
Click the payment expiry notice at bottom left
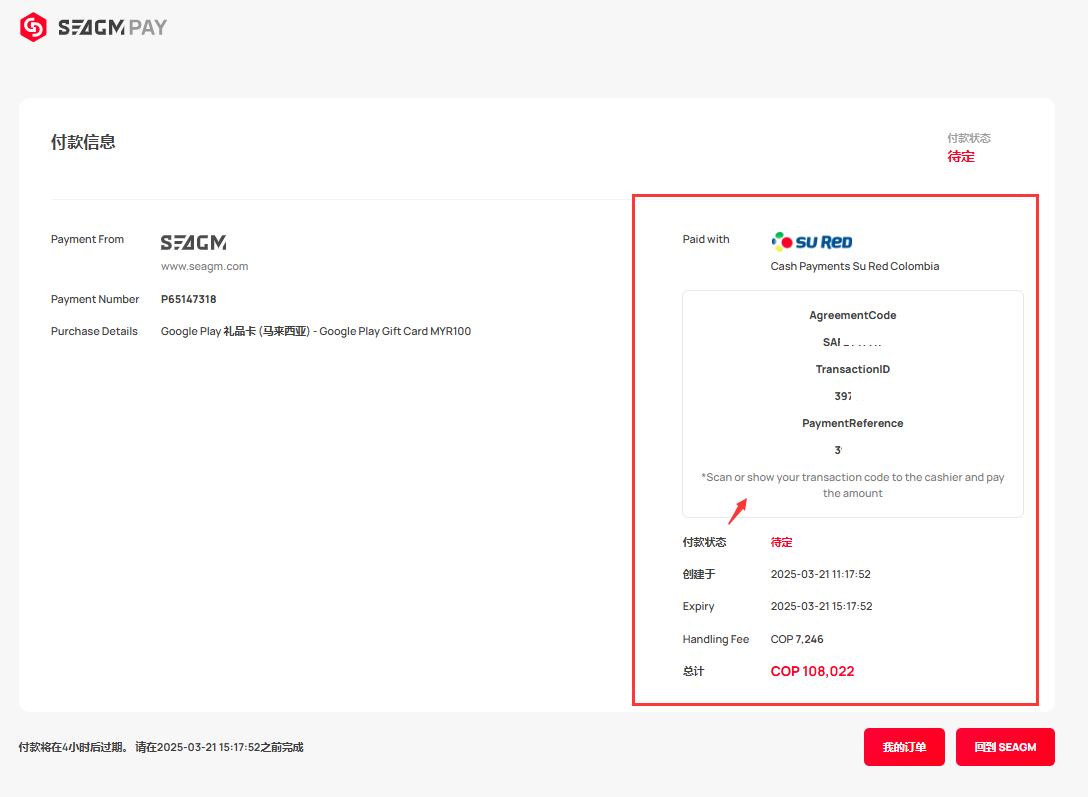[x=161, y=747]
